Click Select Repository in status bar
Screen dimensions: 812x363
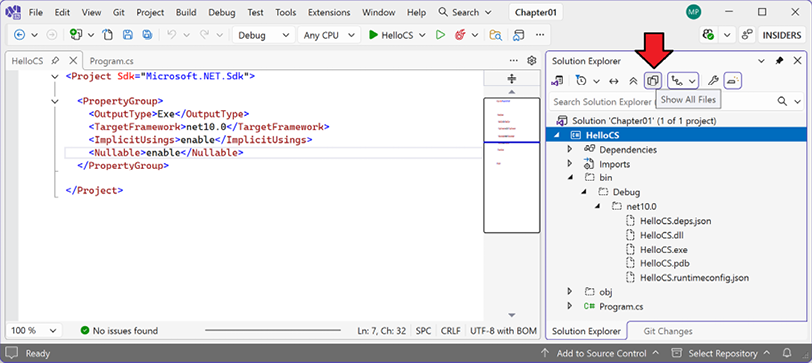(x=721, y=354)
